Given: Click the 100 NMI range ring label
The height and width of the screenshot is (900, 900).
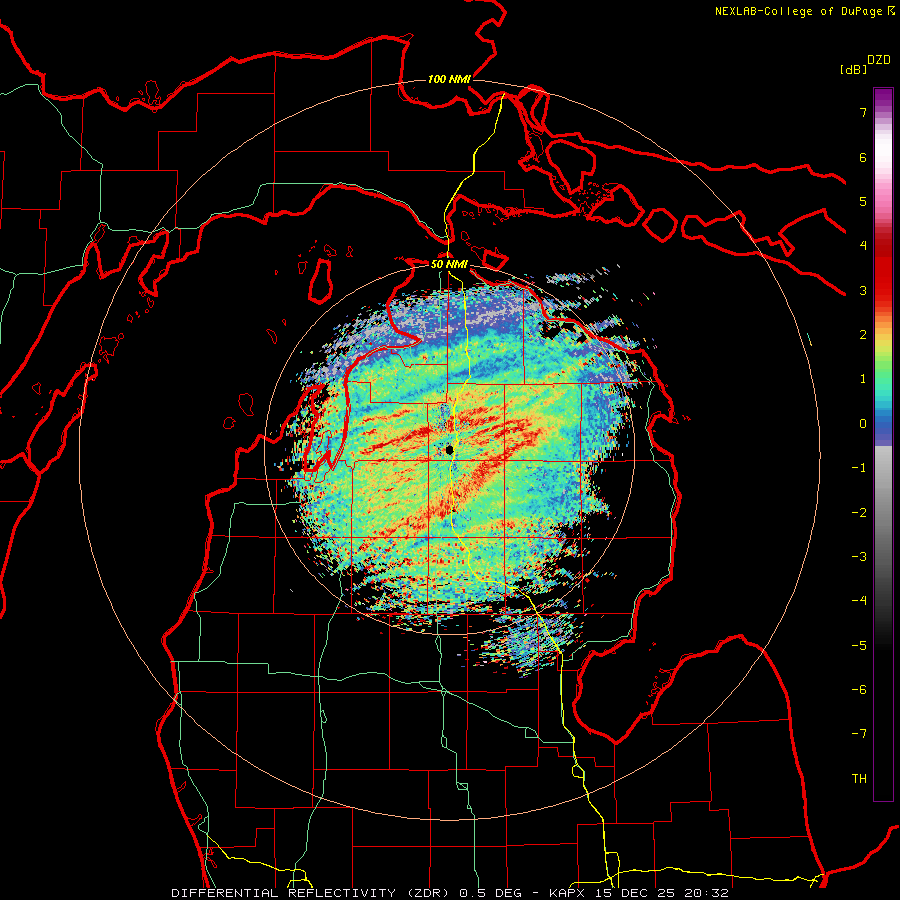Looking at the screenshot, I should click(449, 79).
